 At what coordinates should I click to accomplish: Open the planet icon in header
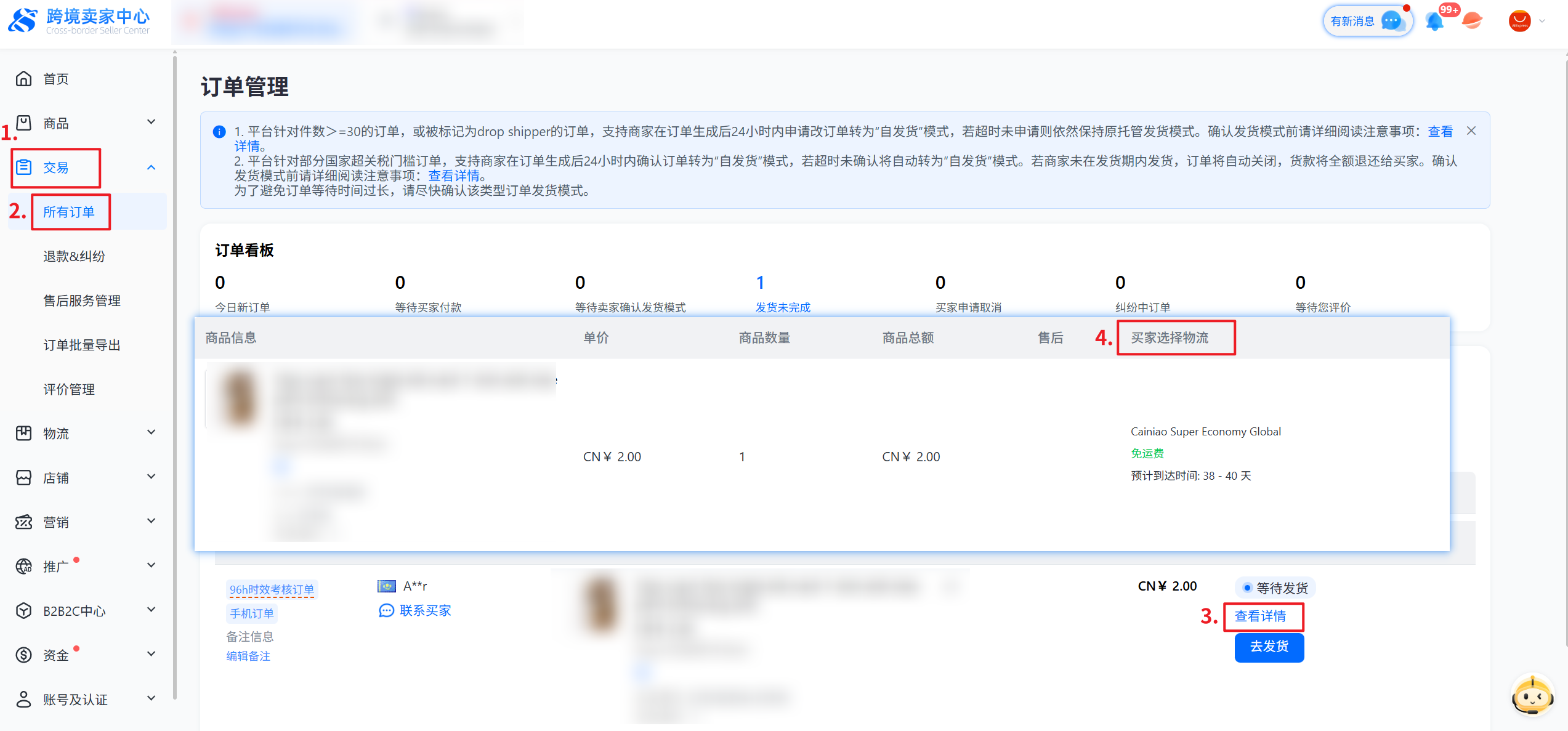(1472, 21)
